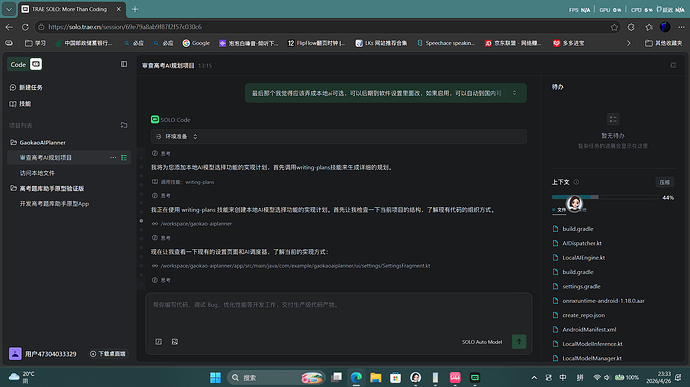Open the browser profile avatar
The width and height of the screenshot is (690, 387).
(x=665, y=27)
